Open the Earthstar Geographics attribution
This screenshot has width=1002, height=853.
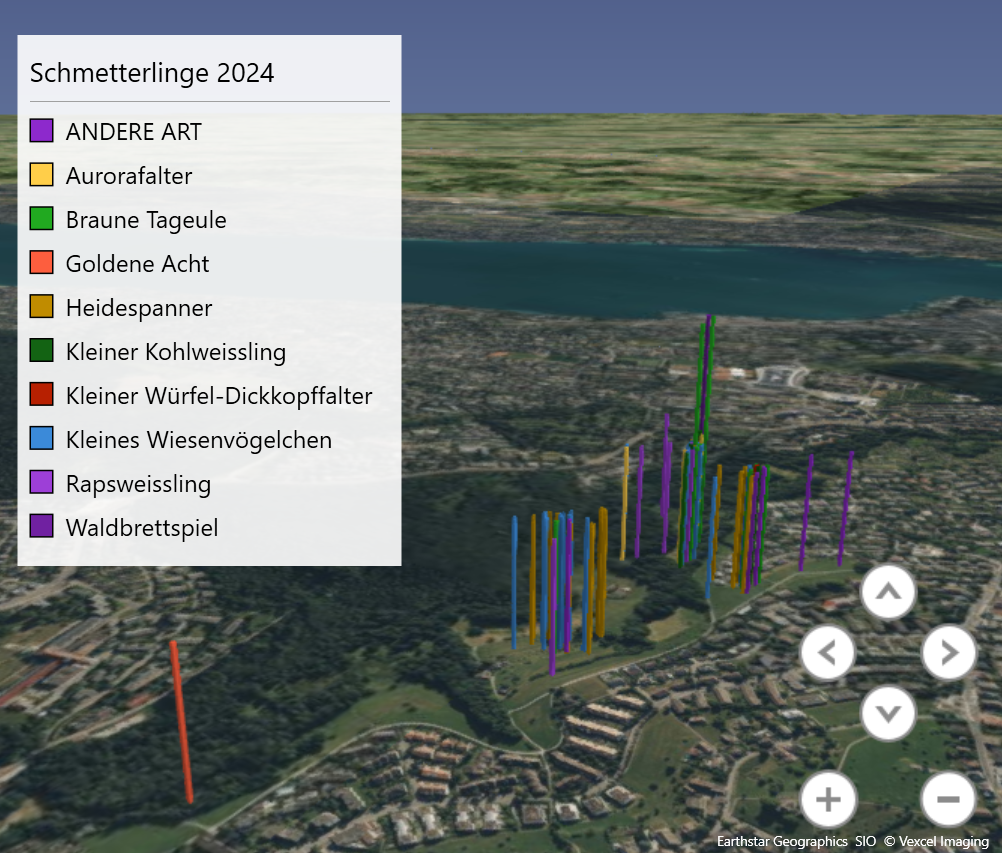tap(782, 841)
